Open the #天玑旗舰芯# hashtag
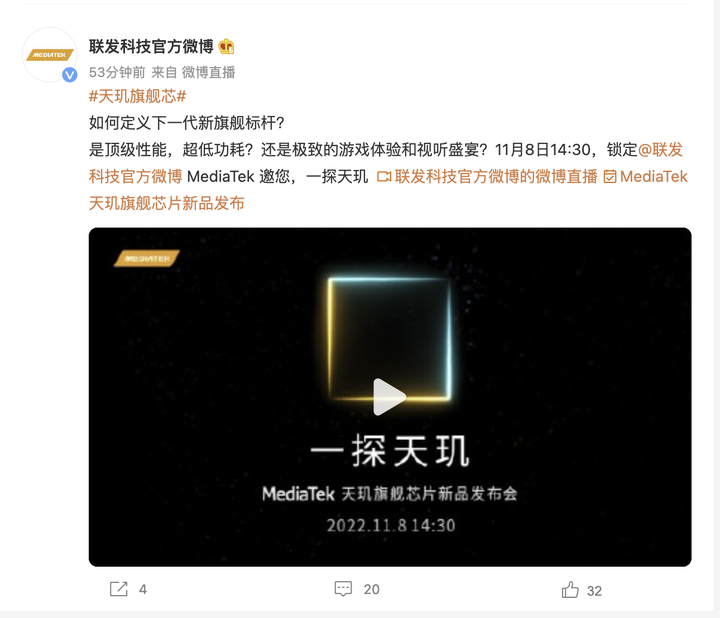Viewport: 720px width, 618px height. [137, 96]
